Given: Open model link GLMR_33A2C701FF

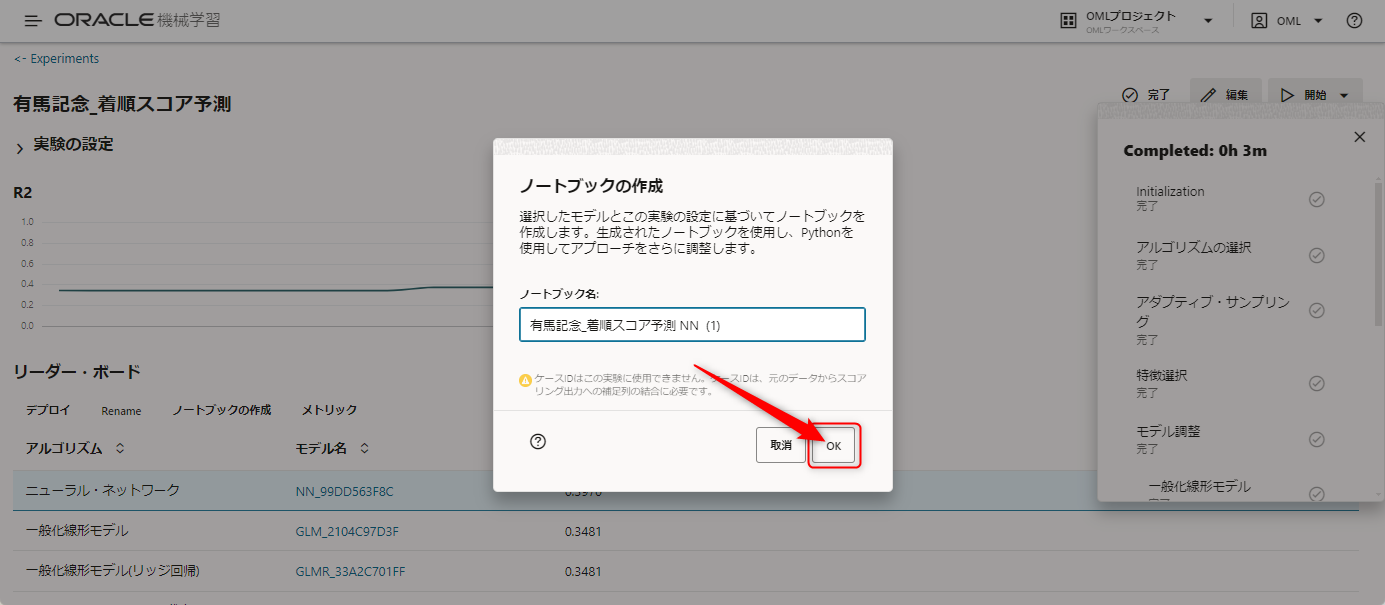Looking at the screenshot, I should point(350,572).
